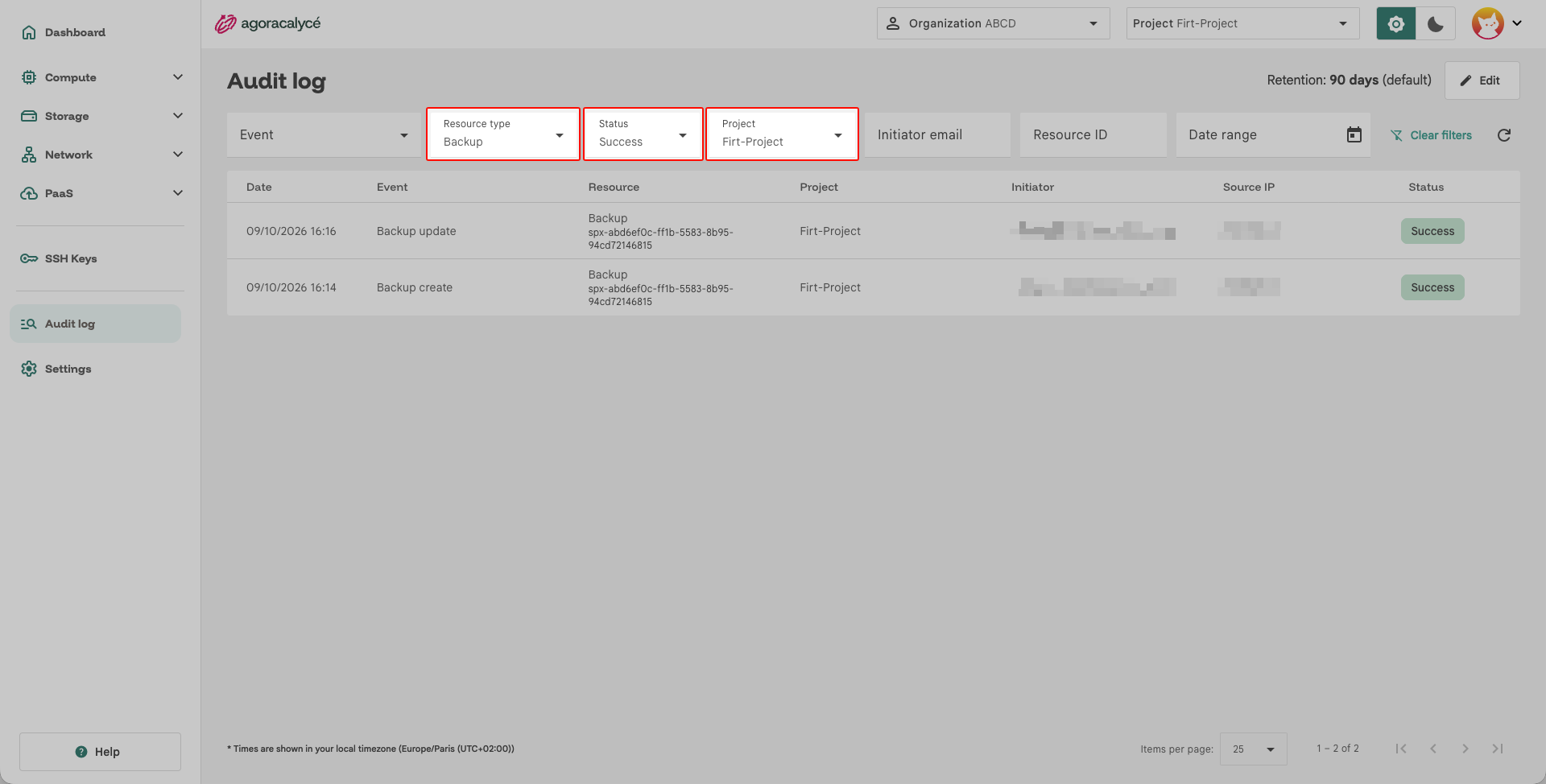
Task: Click Success badge in Backup update row
Action: click(x=1432, y=231)
